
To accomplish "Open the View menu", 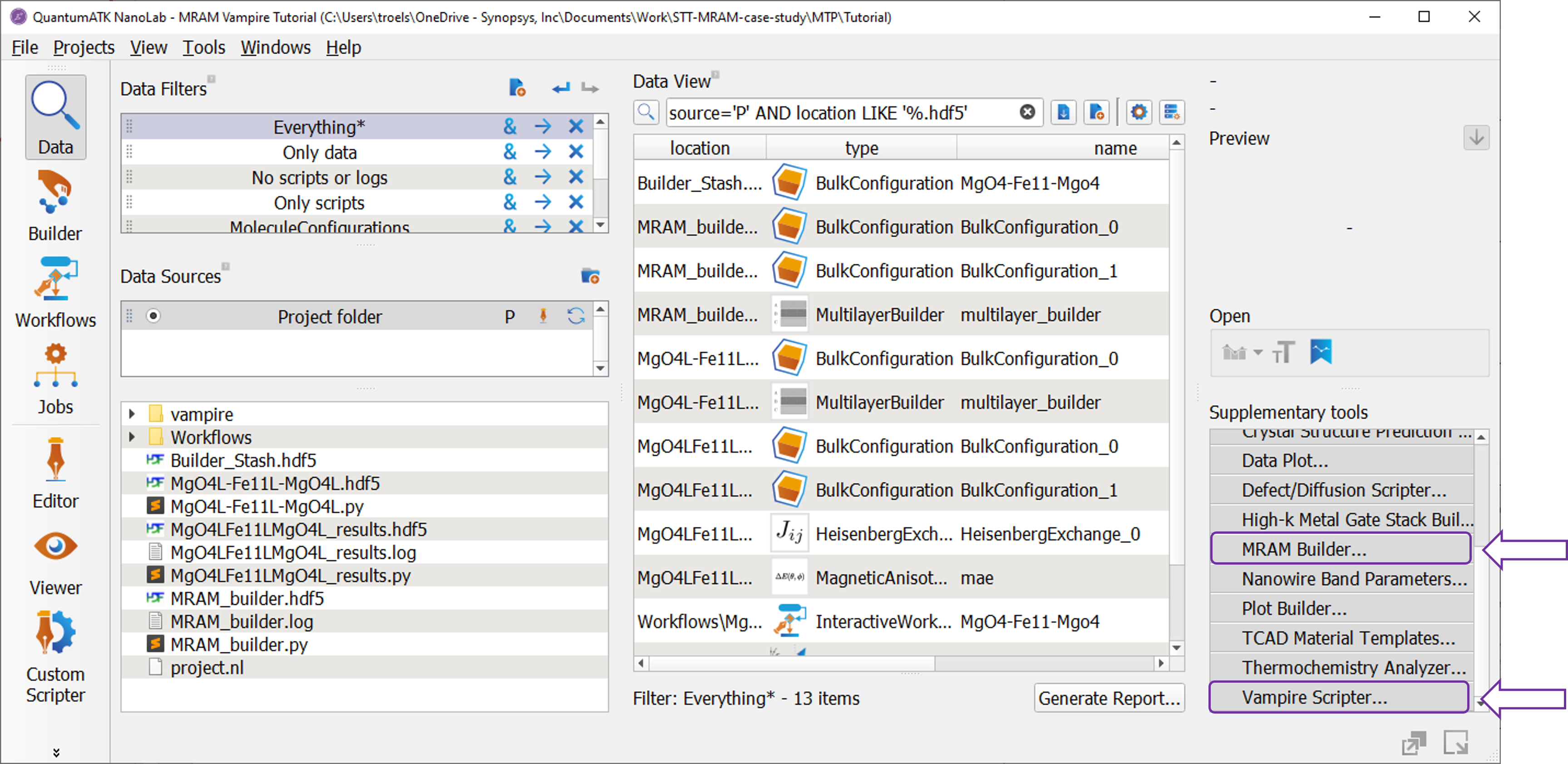I will coord(148,48).
